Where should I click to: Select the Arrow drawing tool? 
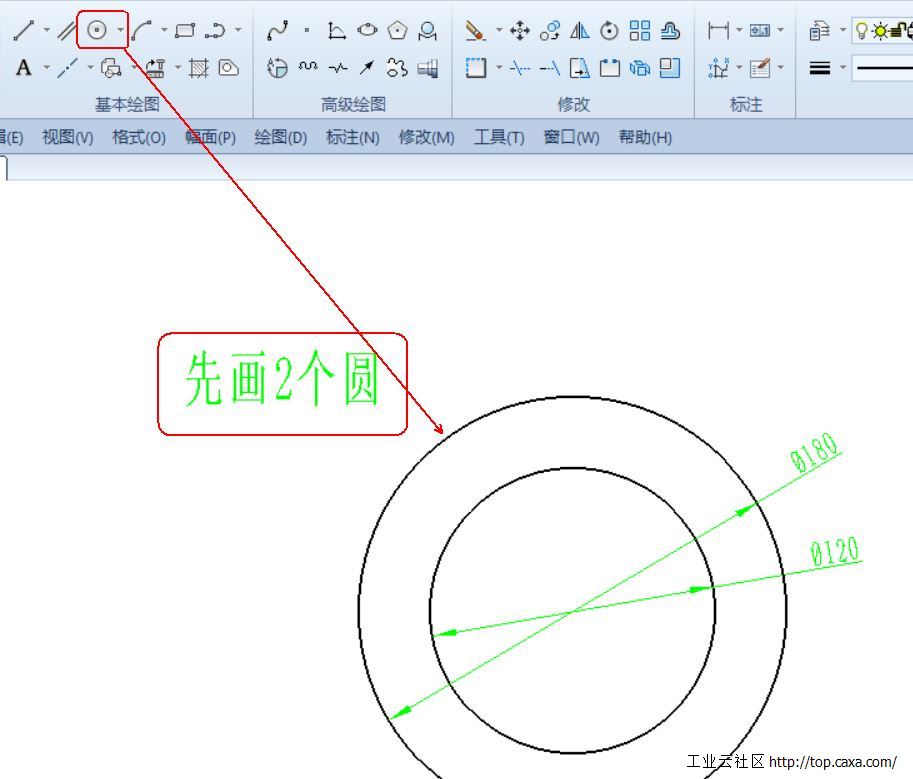pos(367,68)
